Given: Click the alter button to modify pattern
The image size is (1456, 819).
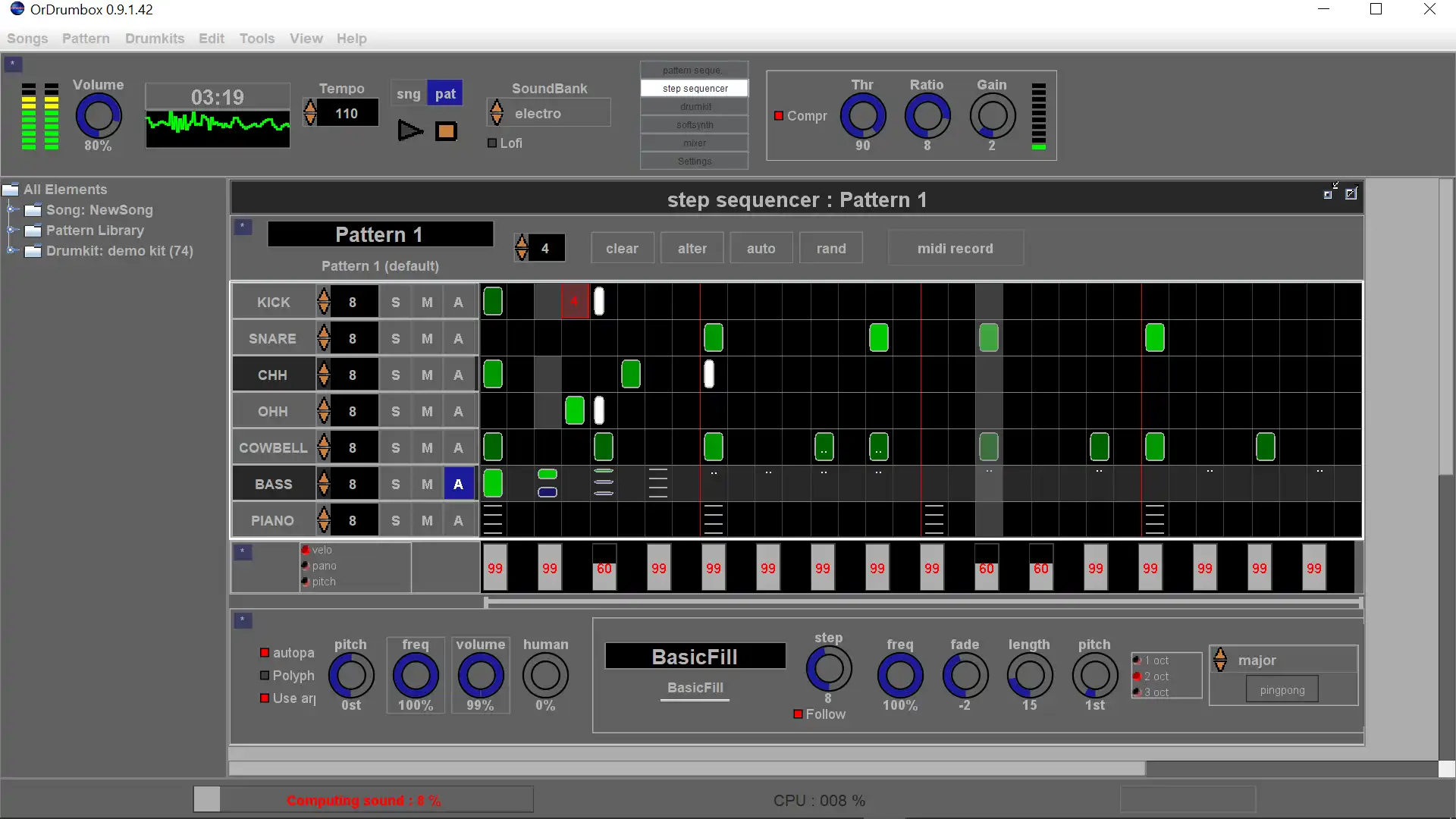Looking at the screenshot, I should pos(692,248).
